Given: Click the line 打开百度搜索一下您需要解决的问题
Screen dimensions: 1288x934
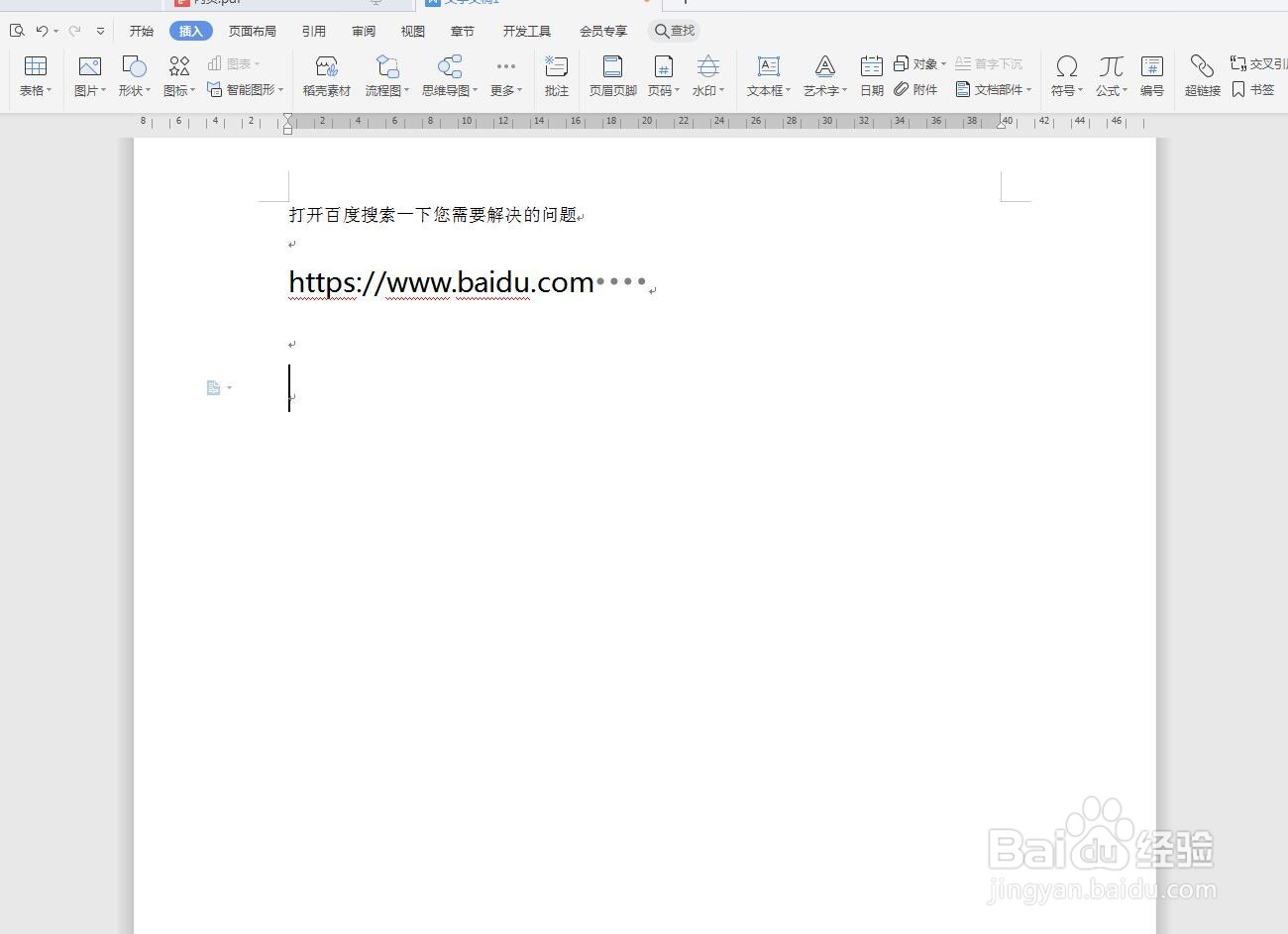Looking at the screenshot, I should (433, 215).
